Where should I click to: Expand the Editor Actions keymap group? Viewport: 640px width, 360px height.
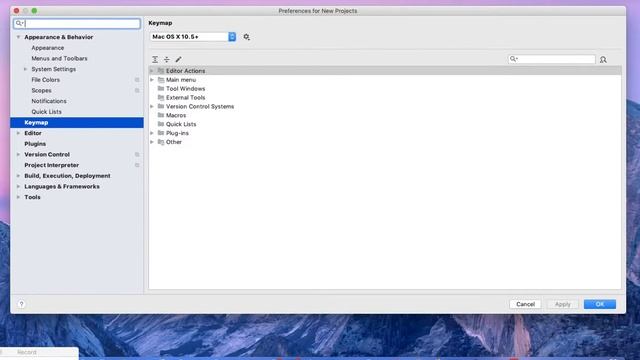(152, 71)
